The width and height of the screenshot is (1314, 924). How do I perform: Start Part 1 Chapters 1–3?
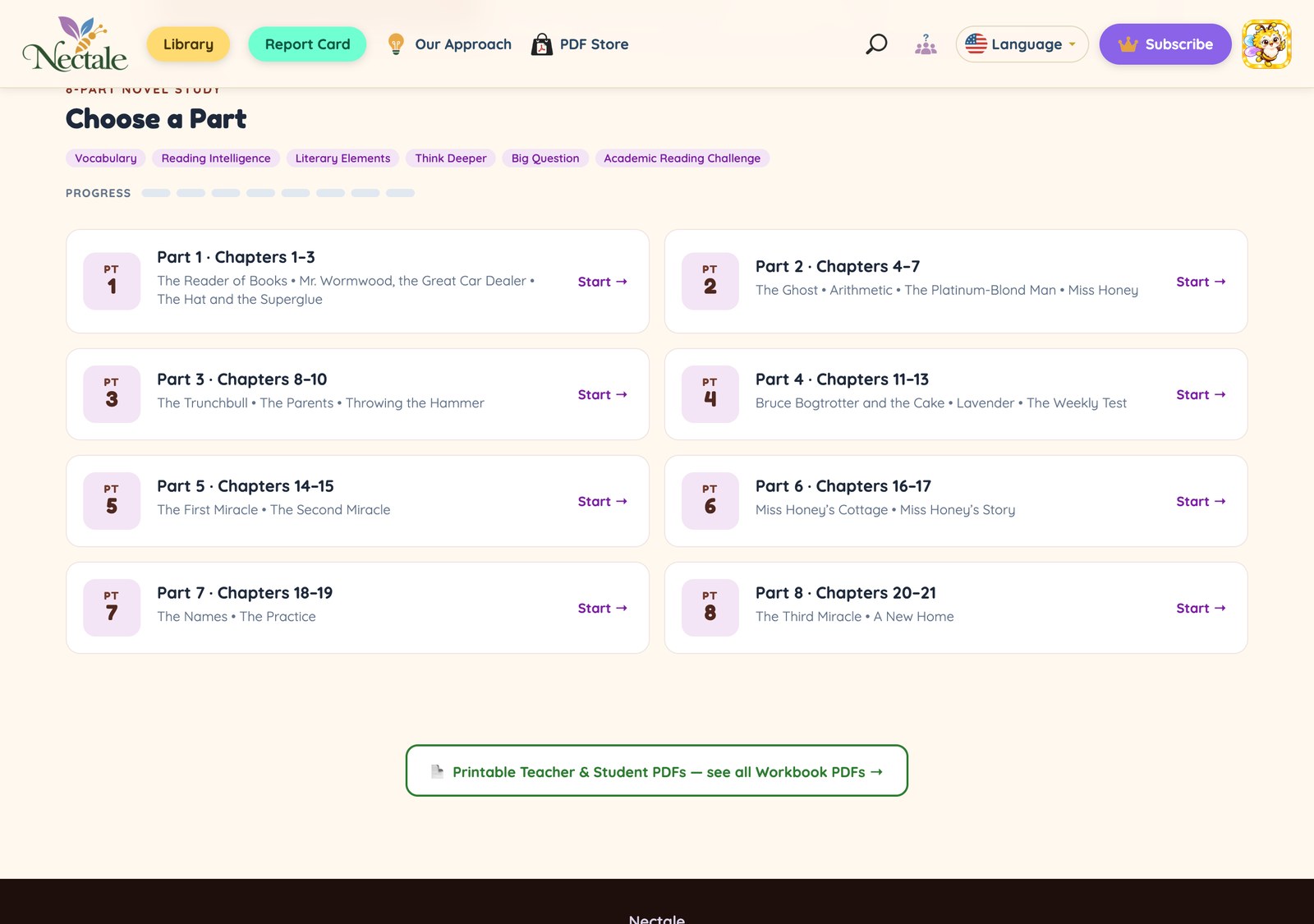point(603,282)
